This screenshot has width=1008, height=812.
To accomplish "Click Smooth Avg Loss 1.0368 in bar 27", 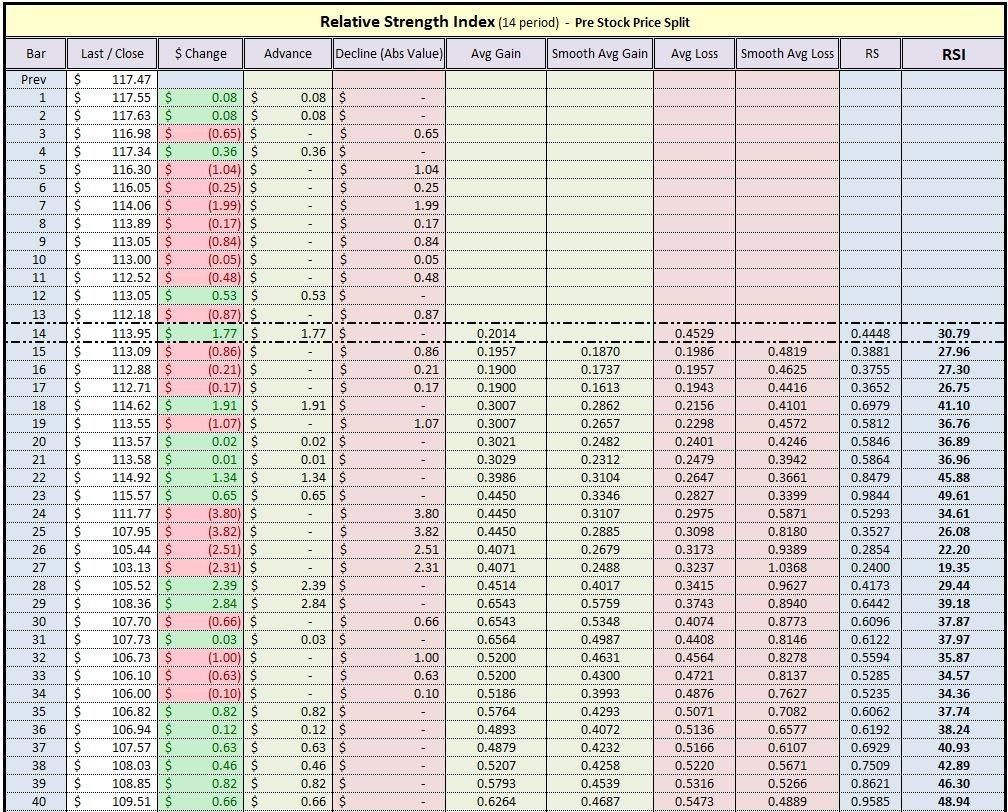I will [x=787, y=568].
